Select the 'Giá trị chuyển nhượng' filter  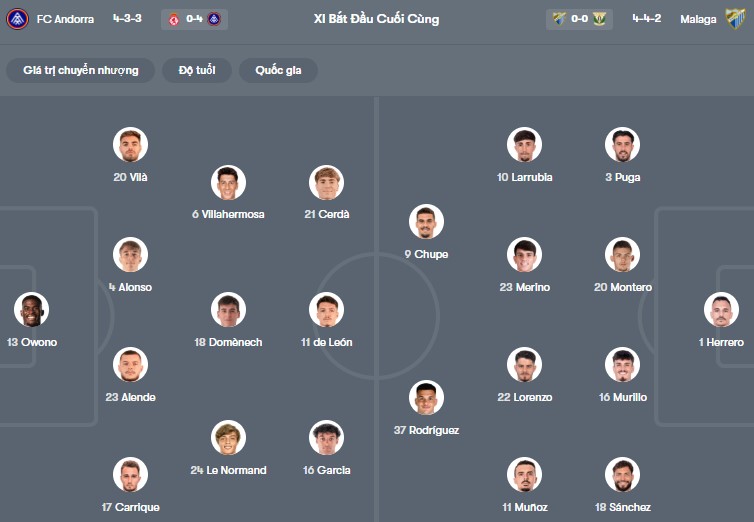pos(81,70)
